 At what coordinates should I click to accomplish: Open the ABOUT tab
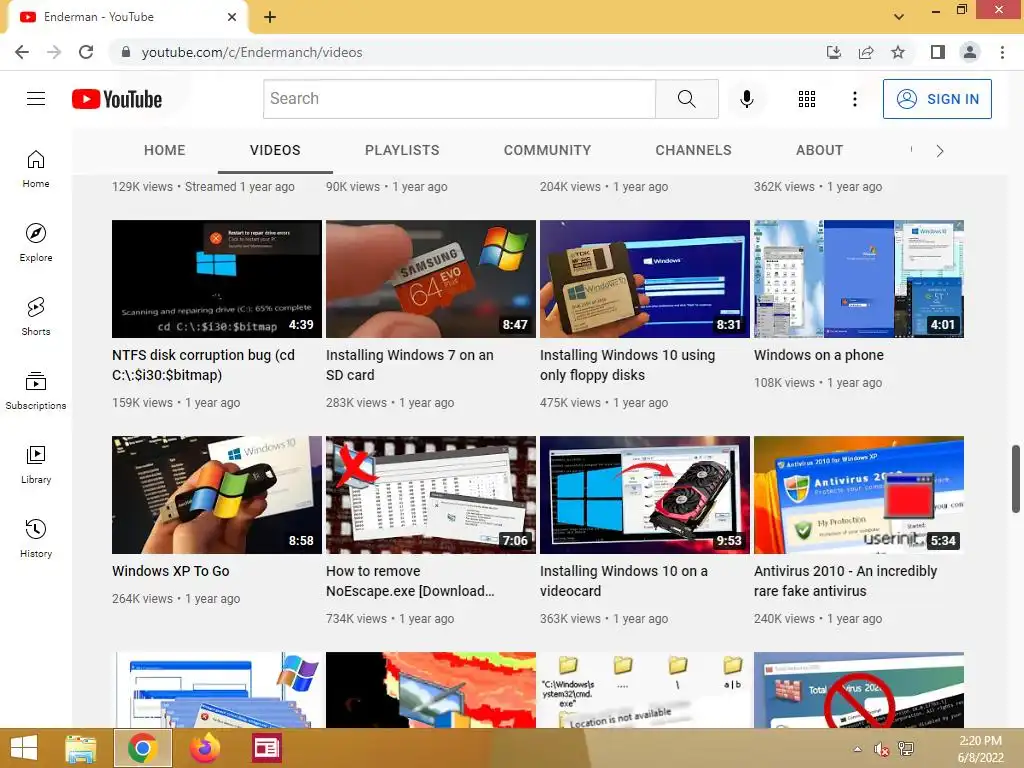820,150
